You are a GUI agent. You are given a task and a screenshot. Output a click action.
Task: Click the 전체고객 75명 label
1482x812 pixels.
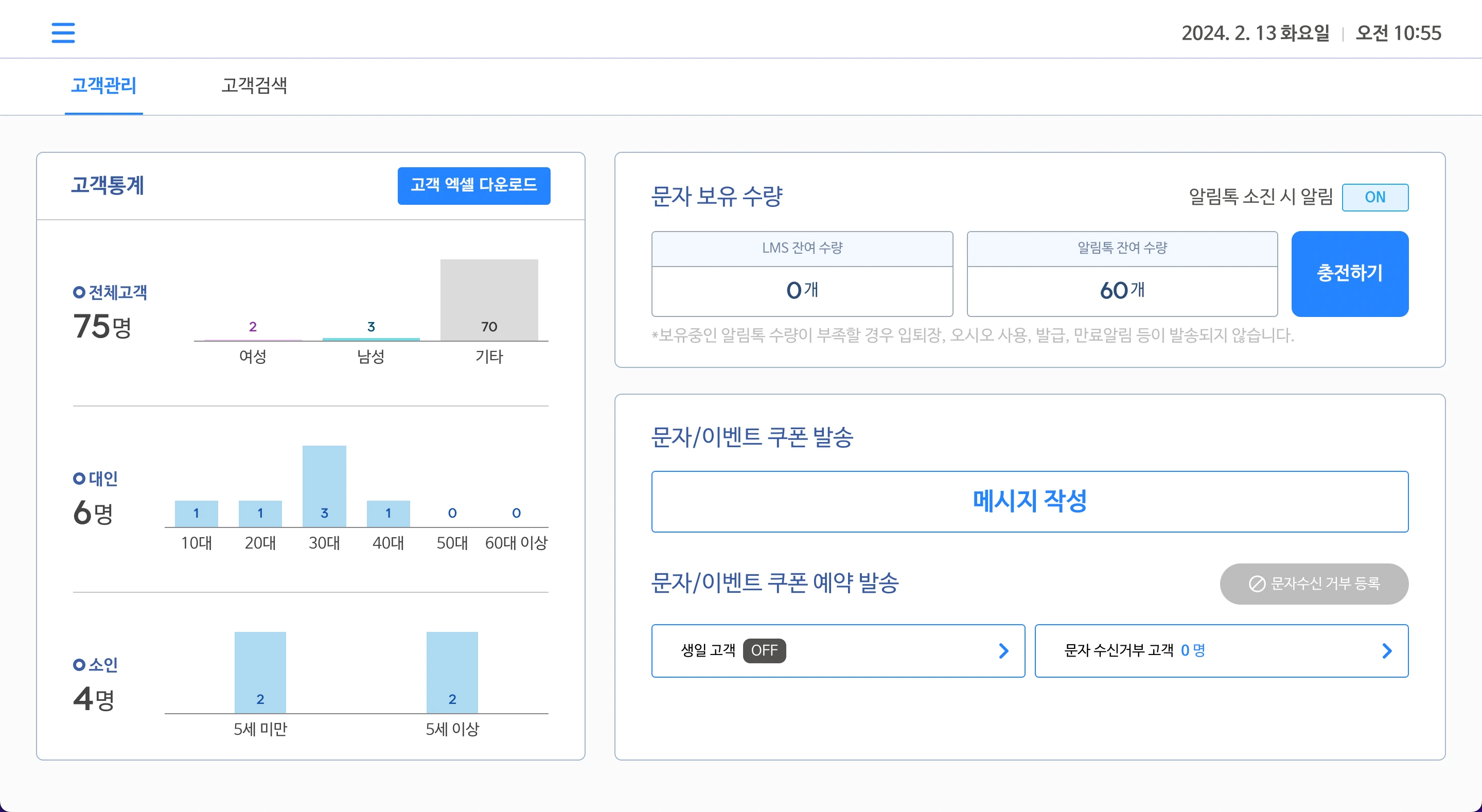[110, 312]
